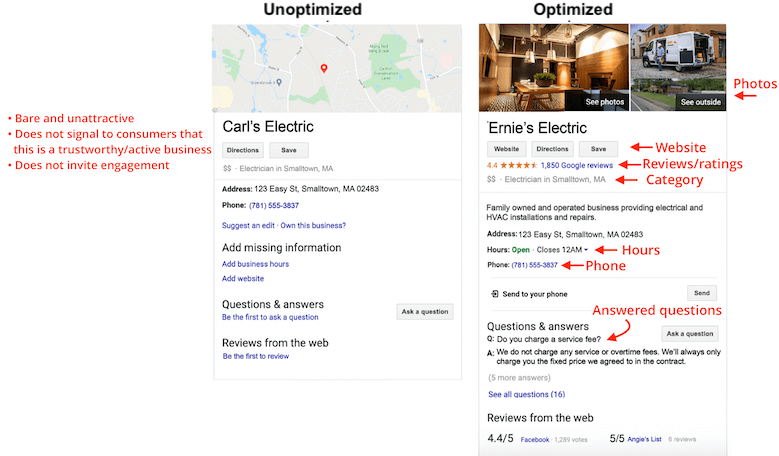The height and width of the screenshot is (456, 779).
Task: Click Directions under Carl's Electric
Action: coord(242,150)
